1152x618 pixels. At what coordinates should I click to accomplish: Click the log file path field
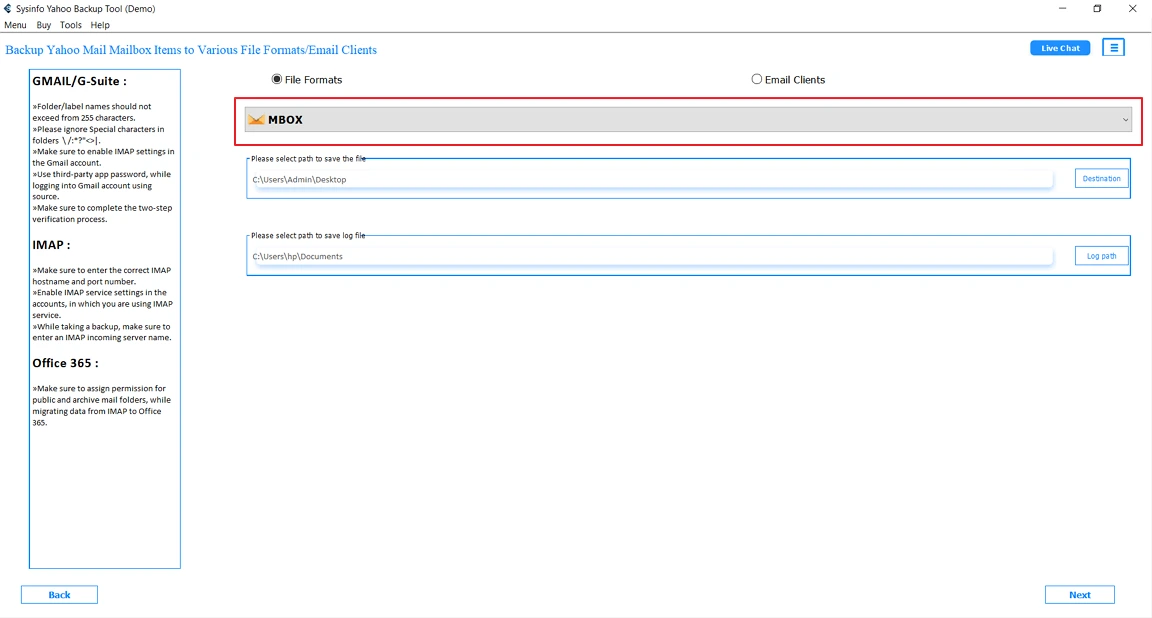651,256
